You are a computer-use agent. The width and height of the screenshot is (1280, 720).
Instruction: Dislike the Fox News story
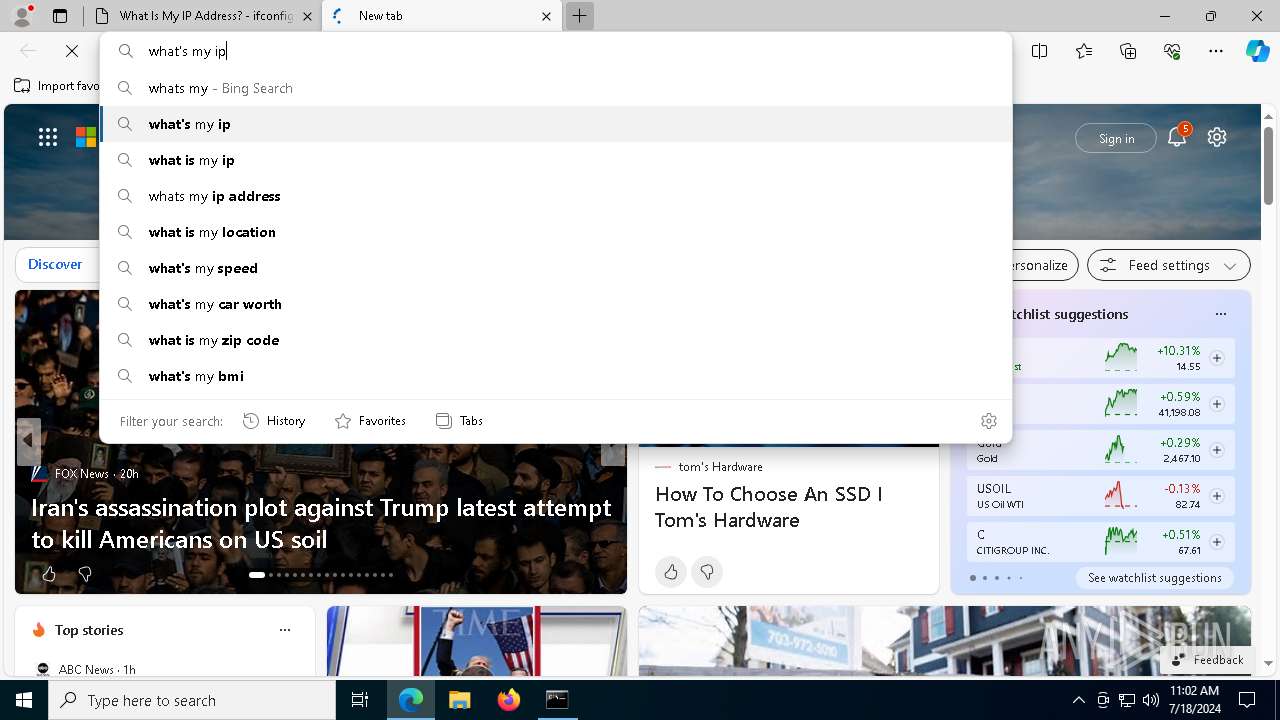point(85,574)
